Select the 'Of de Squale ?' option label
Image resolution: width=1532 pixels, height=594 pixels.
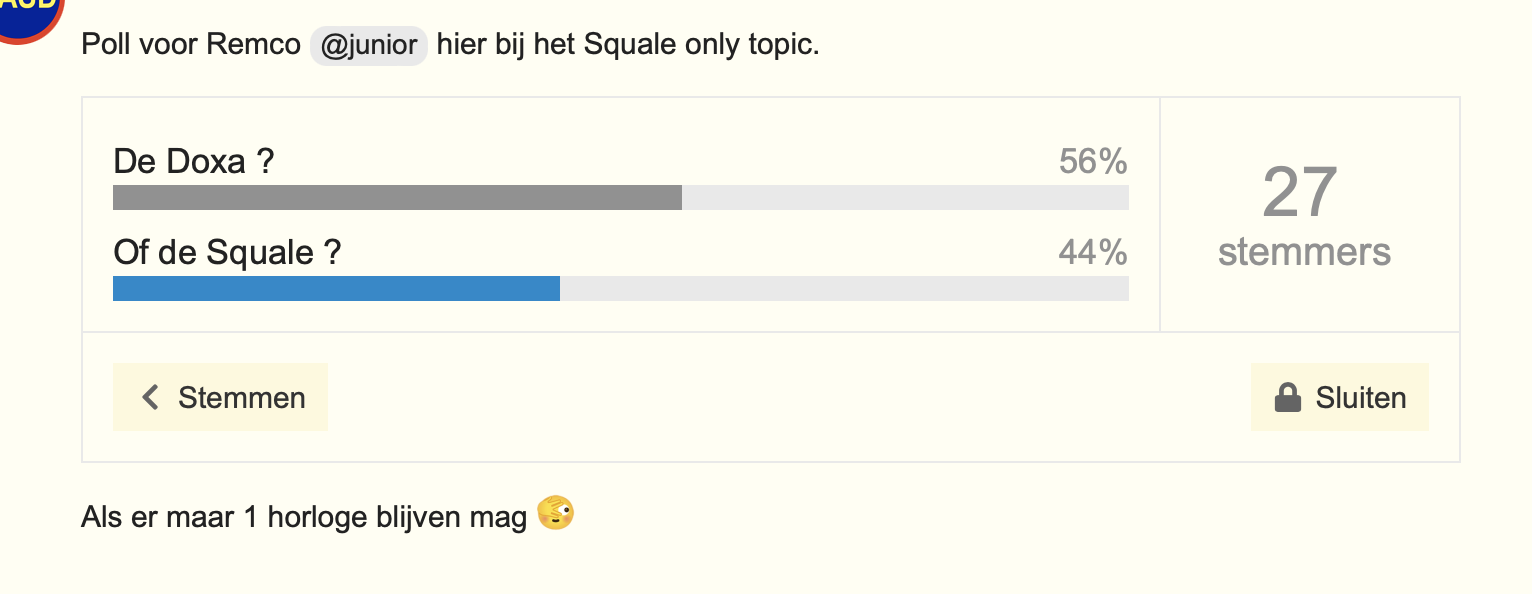227,252
